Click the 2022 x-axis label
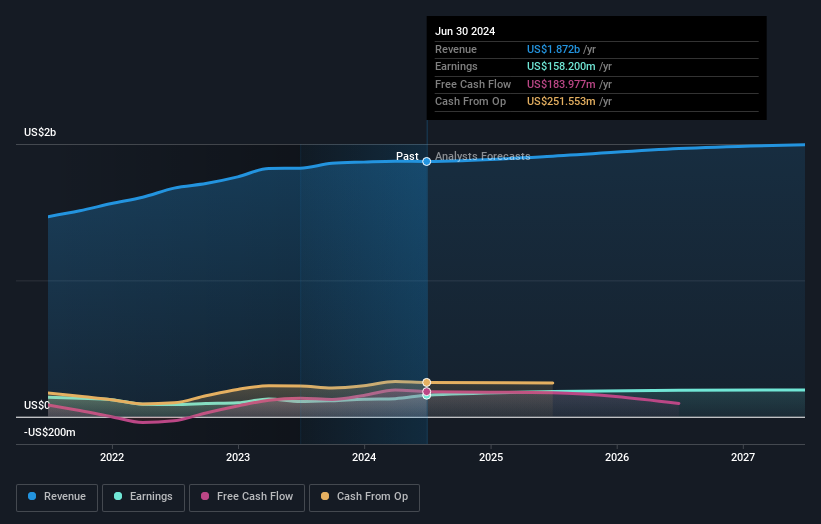This screenshot has width=821, height=524. 112,458
